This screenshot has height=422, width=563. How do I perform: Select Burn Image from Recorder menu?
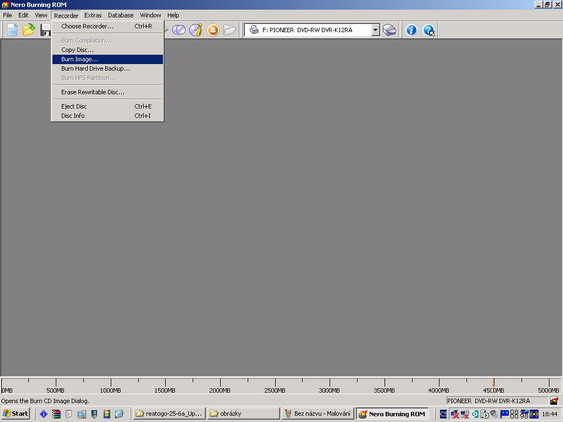pos(107,59)
